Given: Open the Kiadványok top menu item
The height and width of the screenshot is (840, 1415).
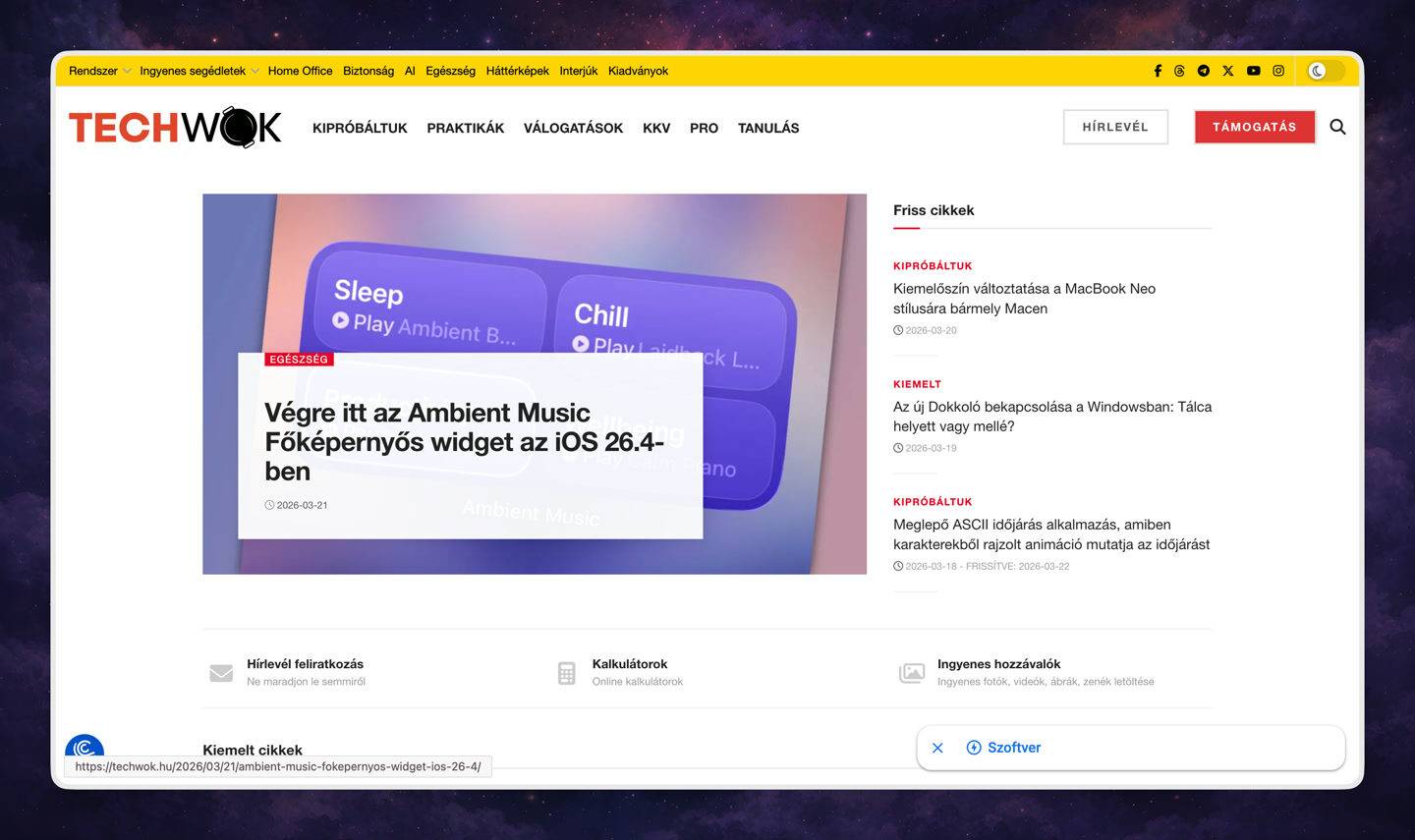Looking at the screenshot, I should (638, 71).
